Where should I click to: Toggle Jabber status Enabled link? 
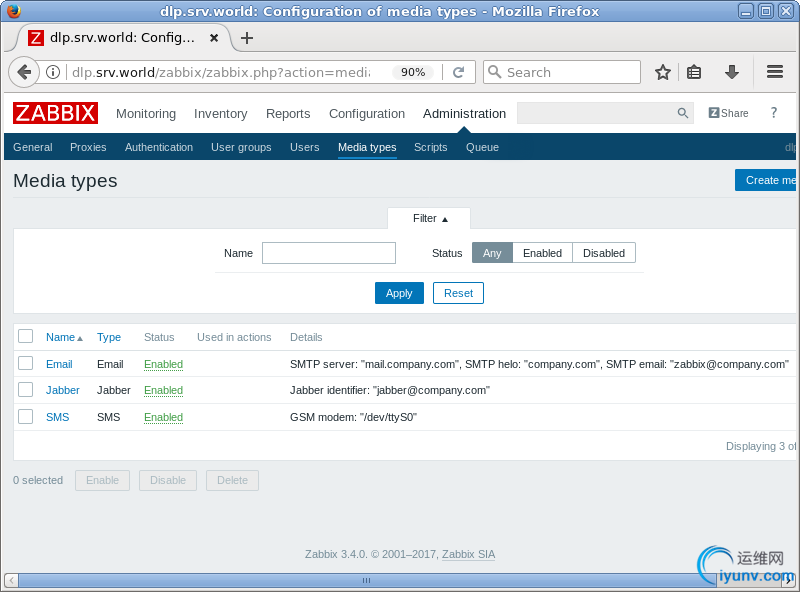[x=163, y=390]
